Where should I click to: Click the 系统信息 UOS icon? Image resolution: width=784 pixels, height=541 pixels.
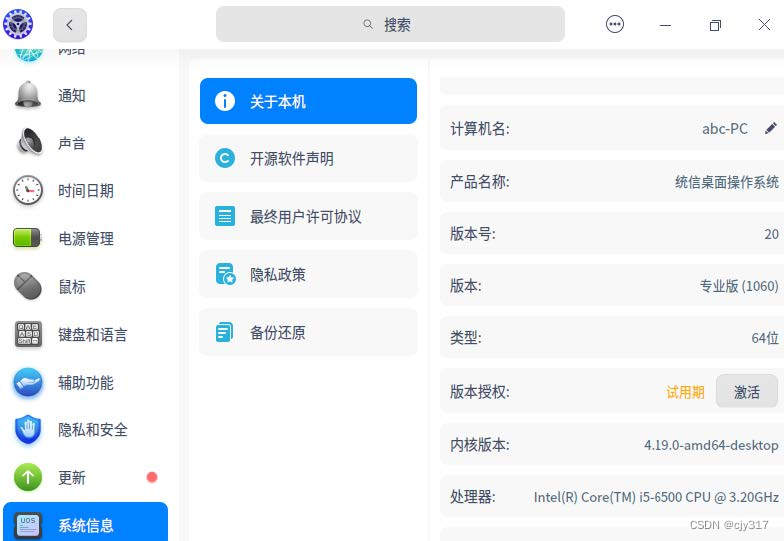[28, 525]
